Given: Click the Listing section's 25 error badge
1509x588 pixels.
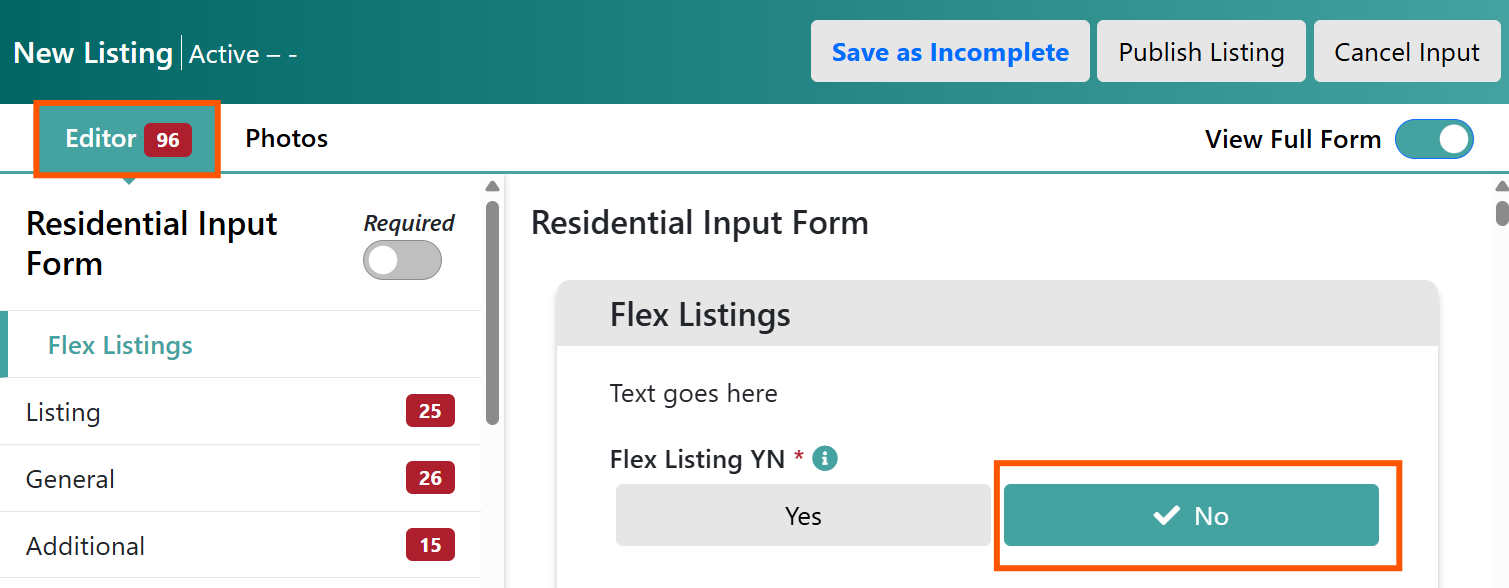Looking at the screenshot, I should pyautogui.click(x=430, y=411).
